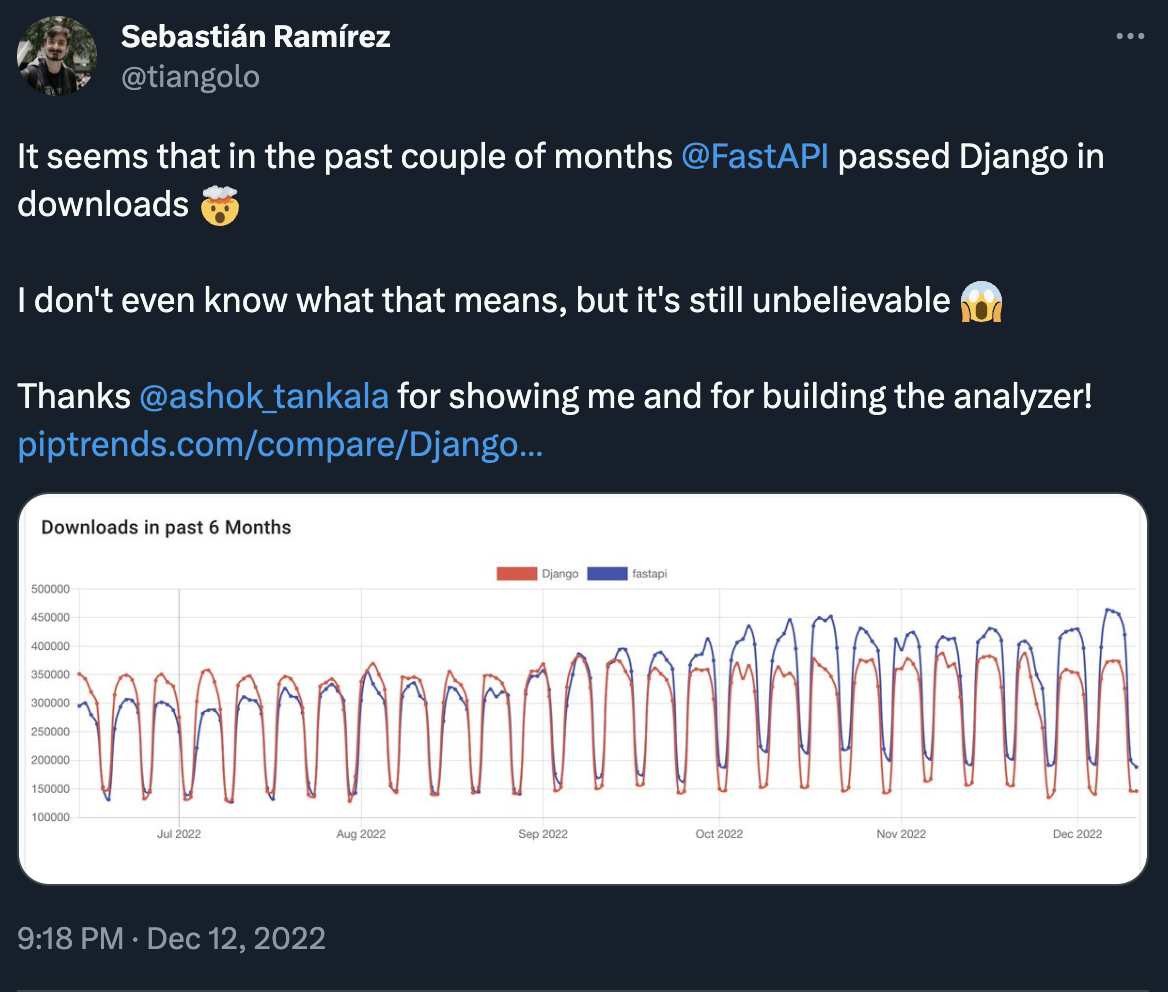Click the Sebastián Ramírez display name
The width and height of the screenshot is (1168, 992).
255,37
